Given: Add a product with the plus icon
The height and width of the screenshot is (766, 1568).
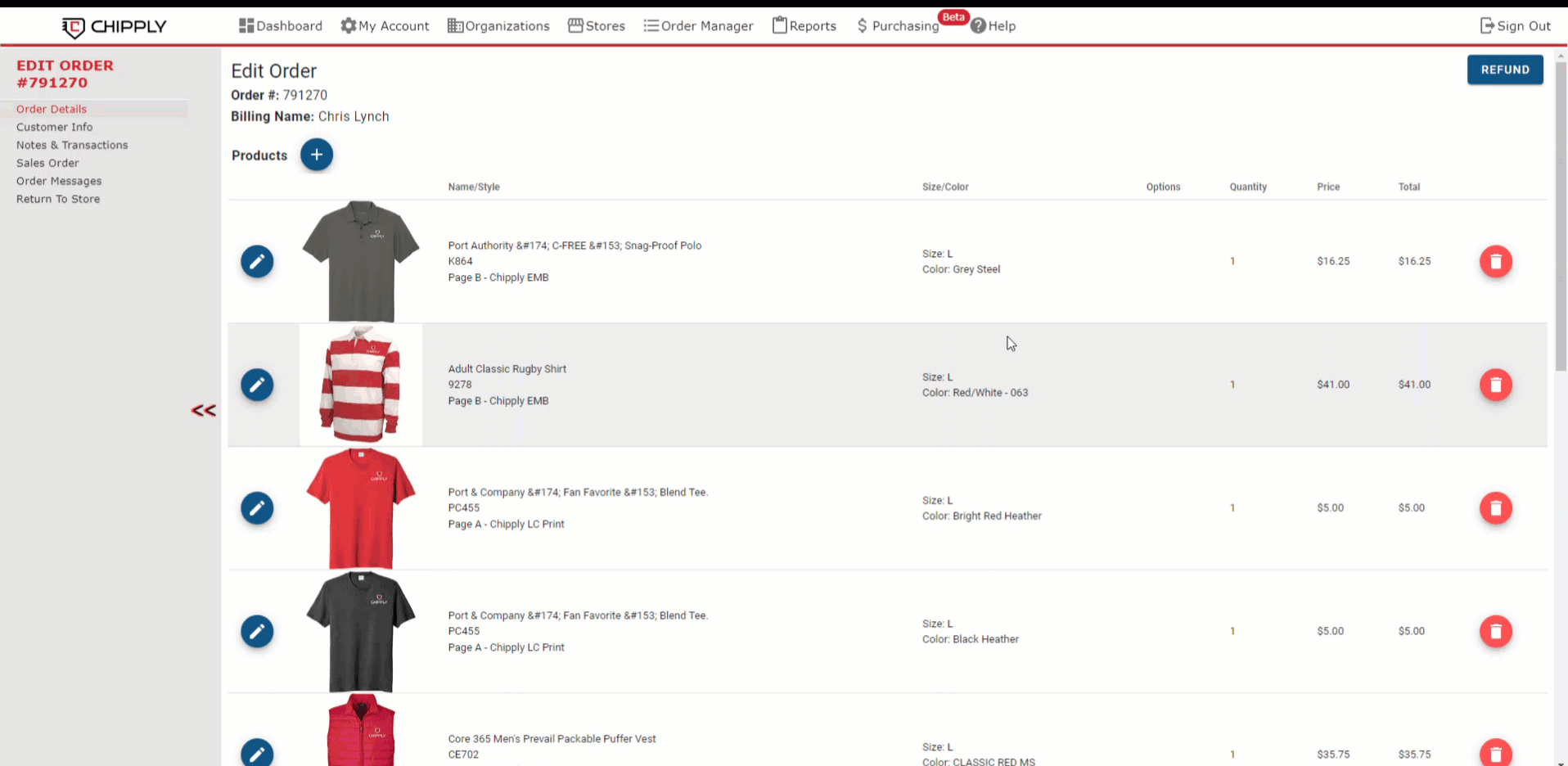Looking at the screenshot, I should tap(317, 155).
